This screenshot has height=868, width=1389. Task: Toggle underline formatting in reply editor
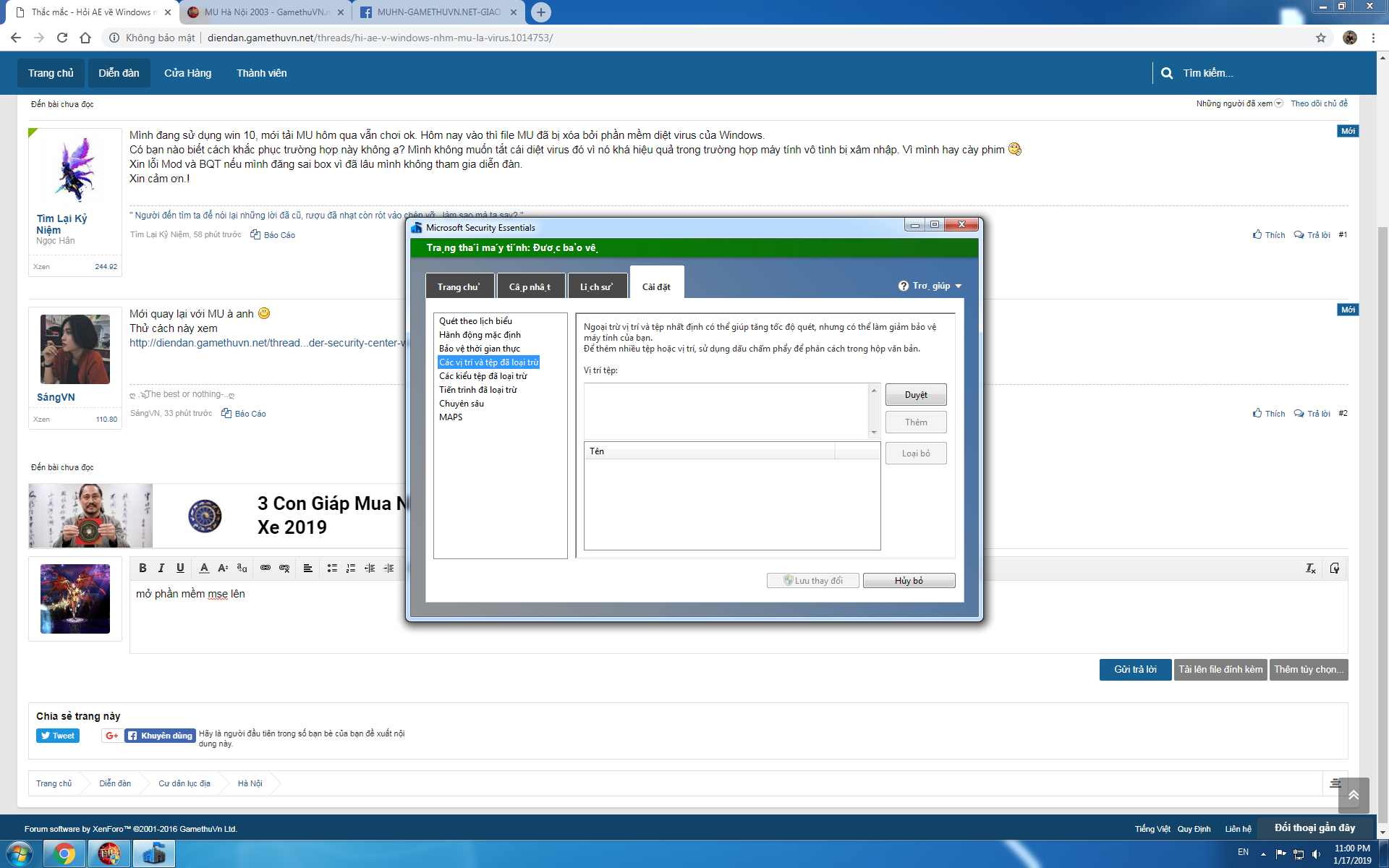click(180, 569)
